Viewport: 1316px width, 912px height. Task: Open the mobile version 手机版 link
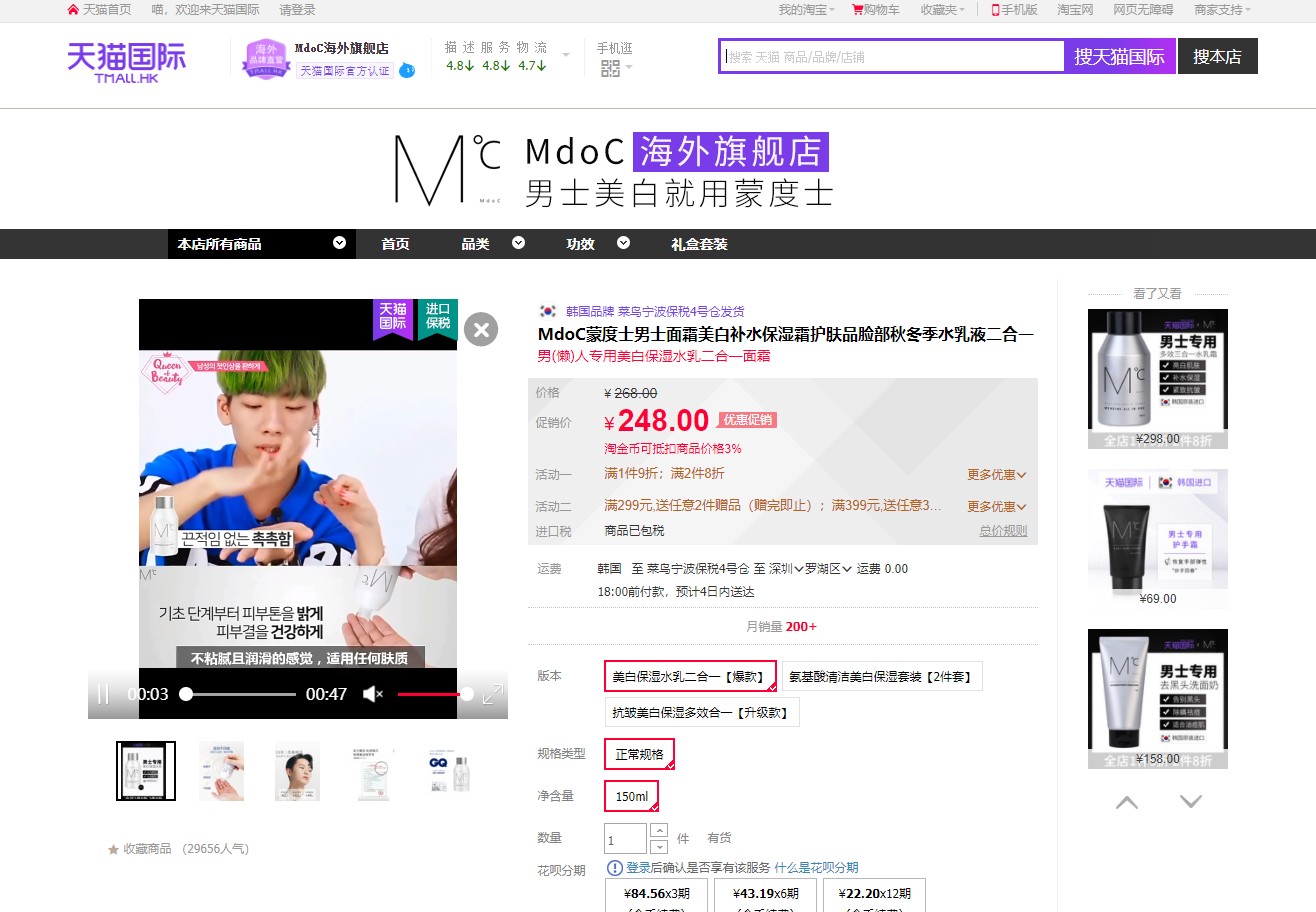[x=1014, y=9]
